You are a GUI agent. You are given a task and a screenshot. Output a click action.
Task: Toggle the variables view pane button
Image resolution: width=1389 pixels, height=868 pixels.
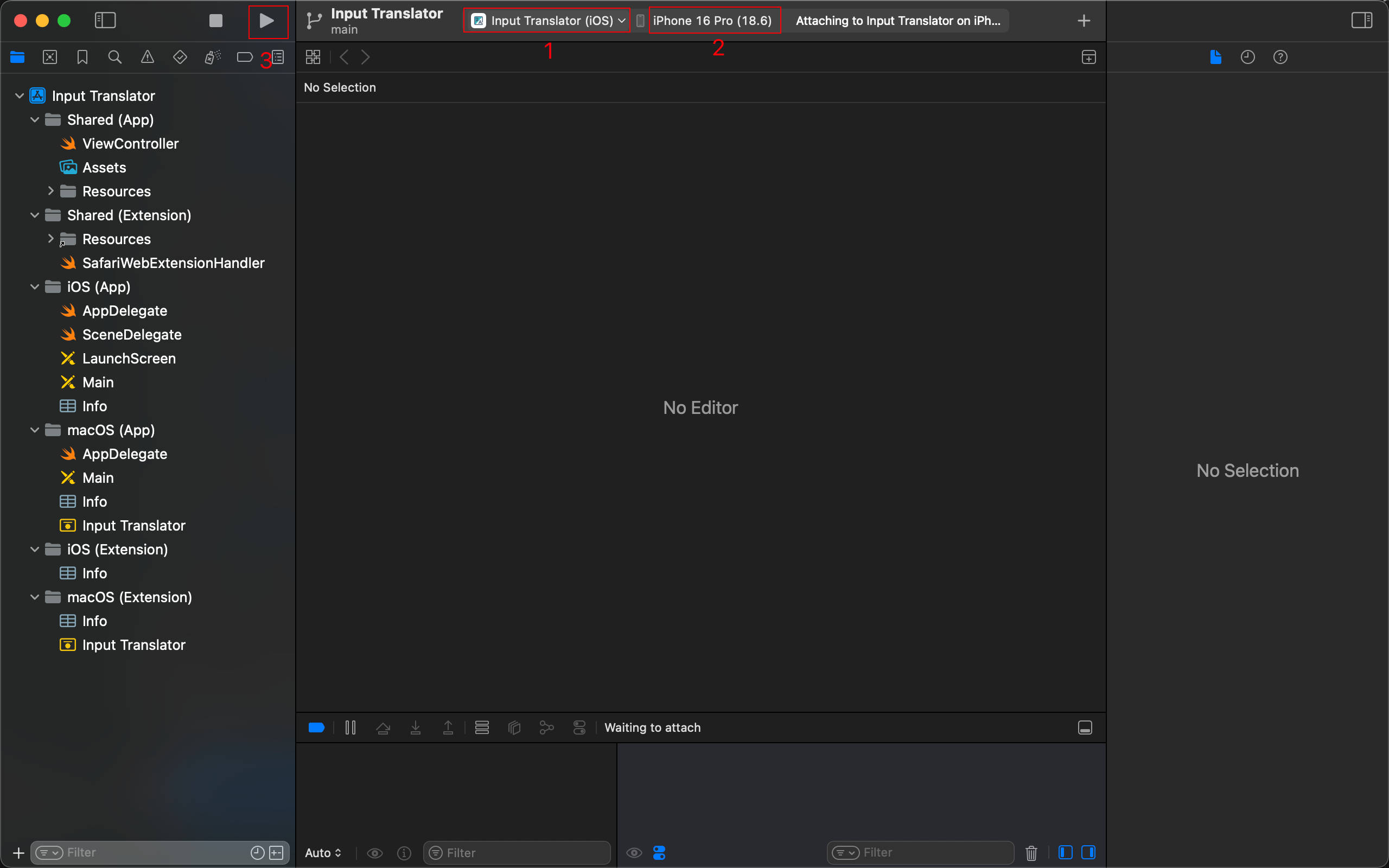(1065, 852)
